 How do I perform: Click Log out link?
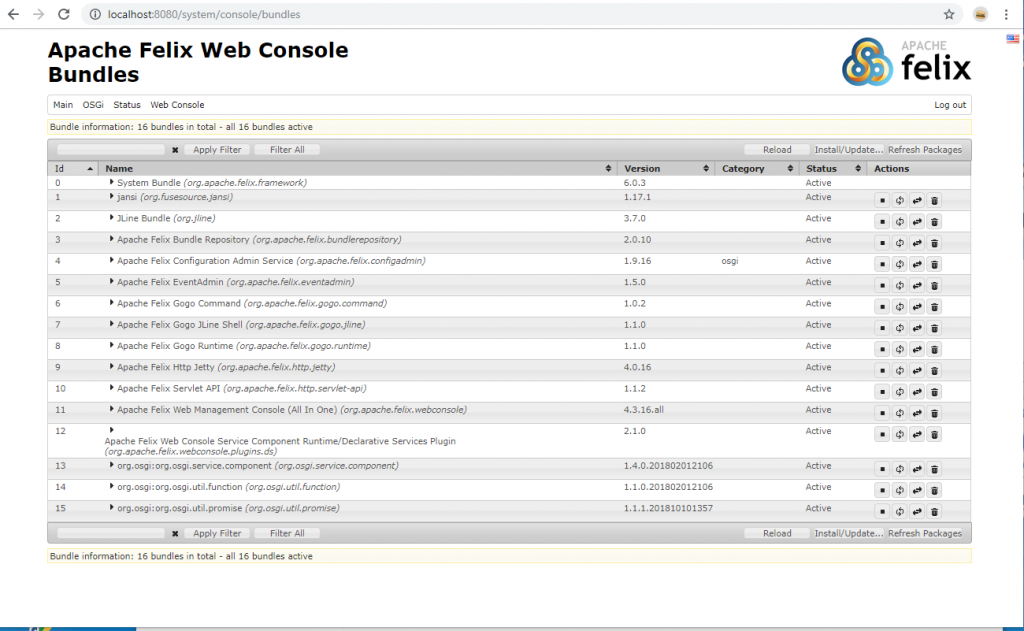point(950,105)
